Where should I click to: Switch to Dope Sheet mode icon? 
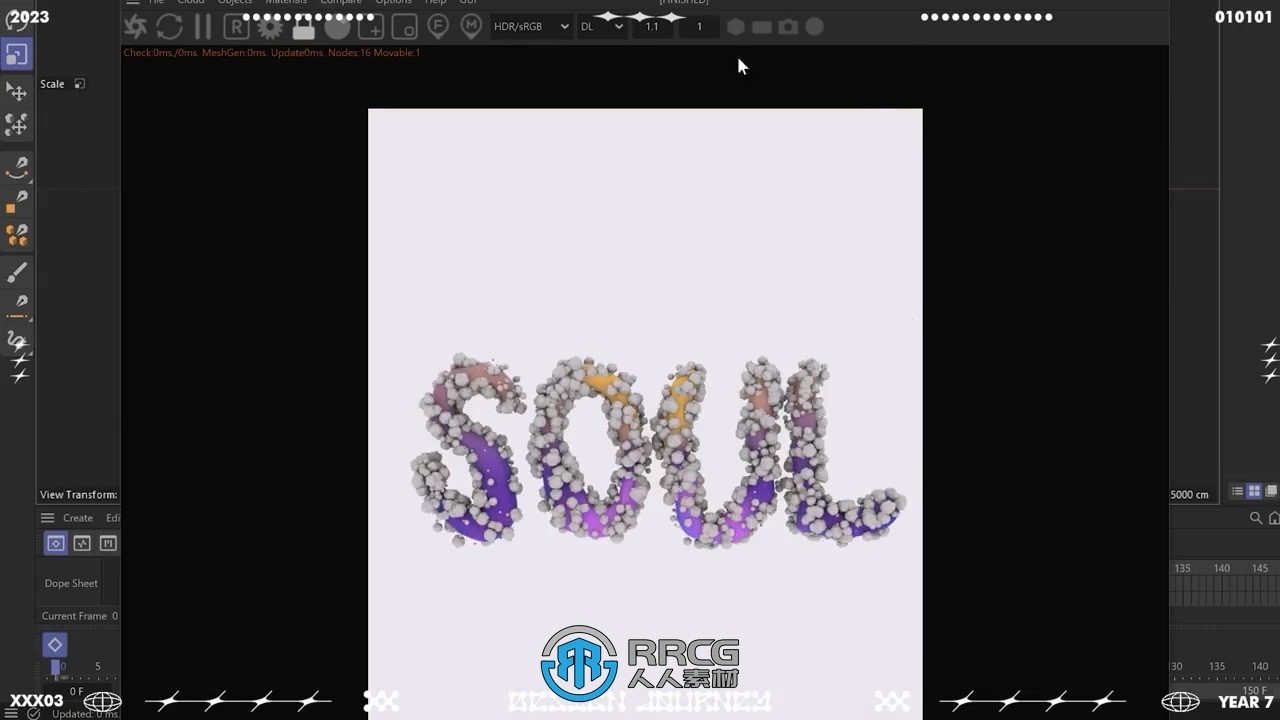[56, 543]
